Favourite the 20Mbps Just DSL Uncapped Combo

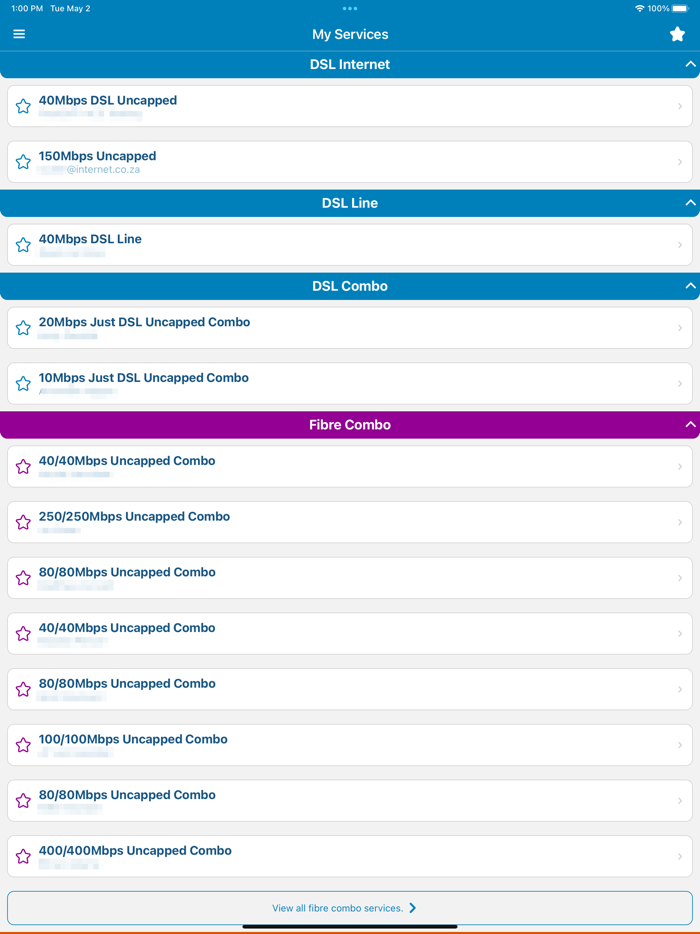coord(23,328)
